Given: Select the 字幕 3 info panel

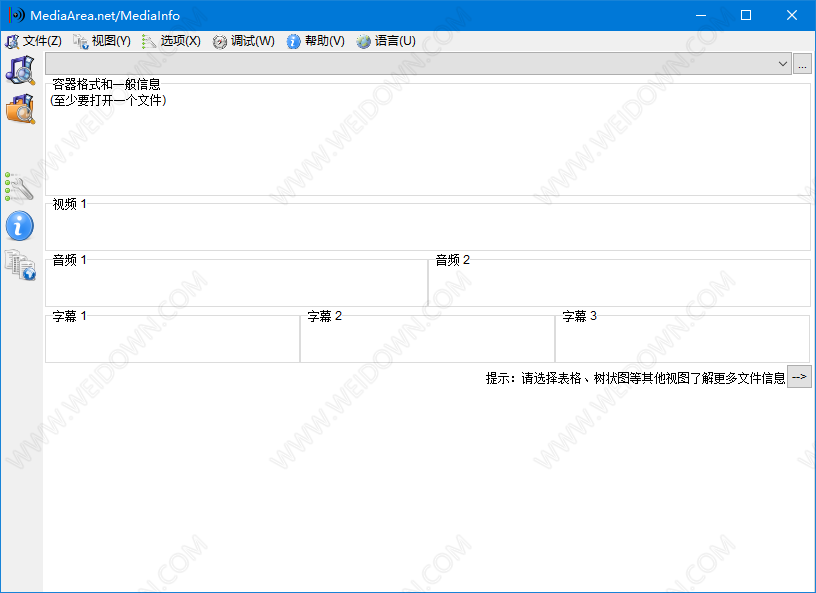Looking at the screenshot, I should tap(682, 340).
